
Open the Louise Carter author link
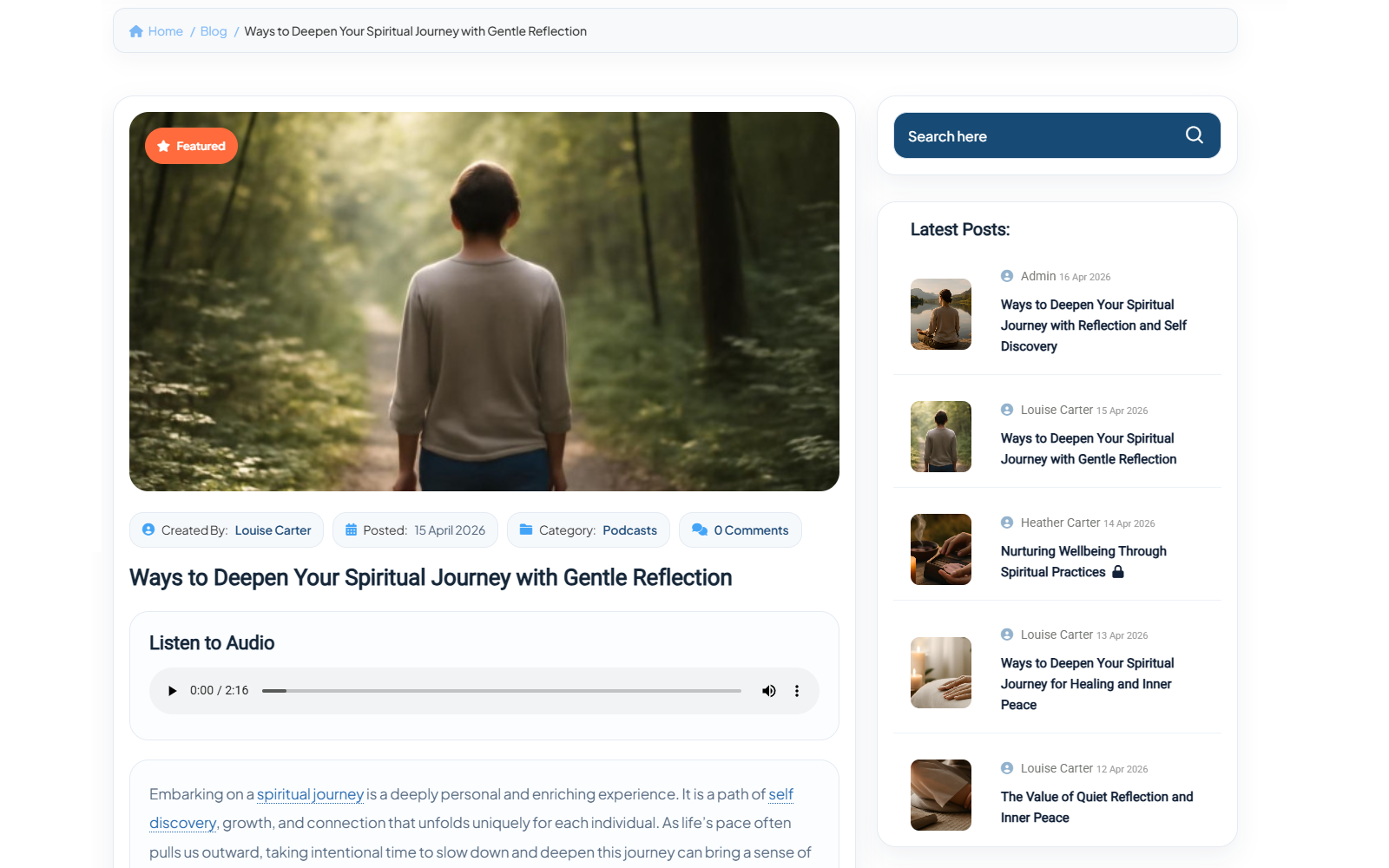tap(273, 529)
